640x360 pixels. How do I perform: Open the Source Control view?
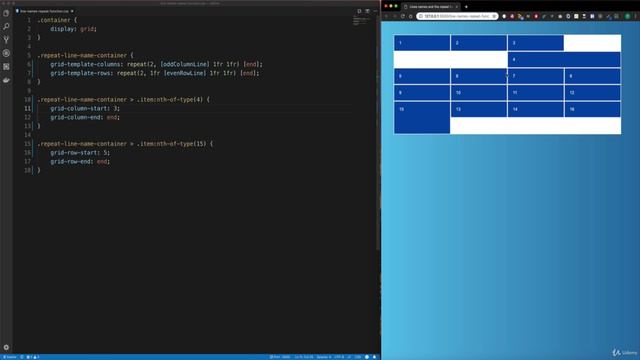point(6,40)
